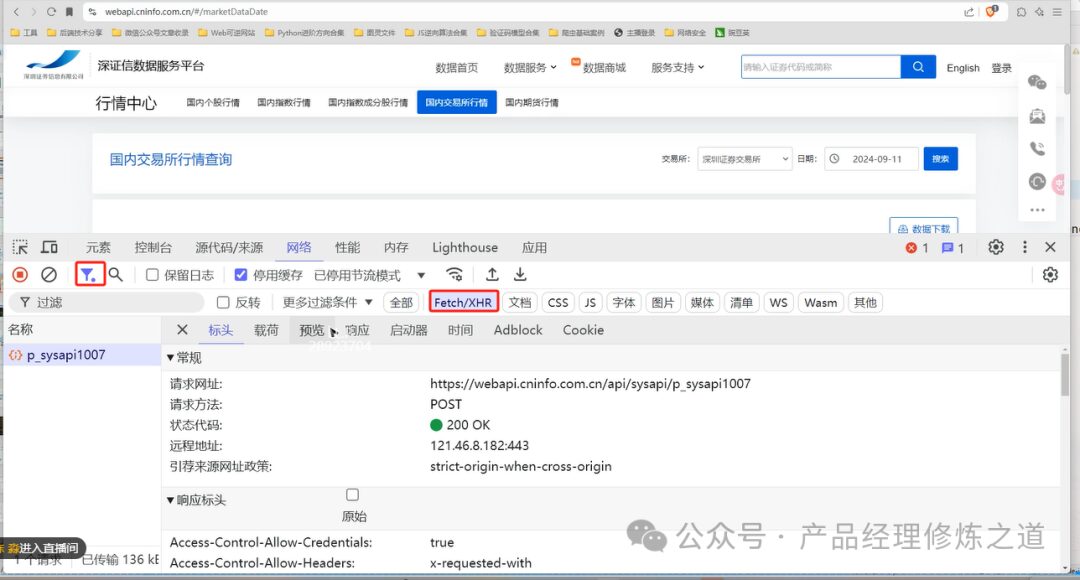This screenshot has height=580, width=1080.
Task: Open the 源代码/来源 tab
Action: coord(229,247)
